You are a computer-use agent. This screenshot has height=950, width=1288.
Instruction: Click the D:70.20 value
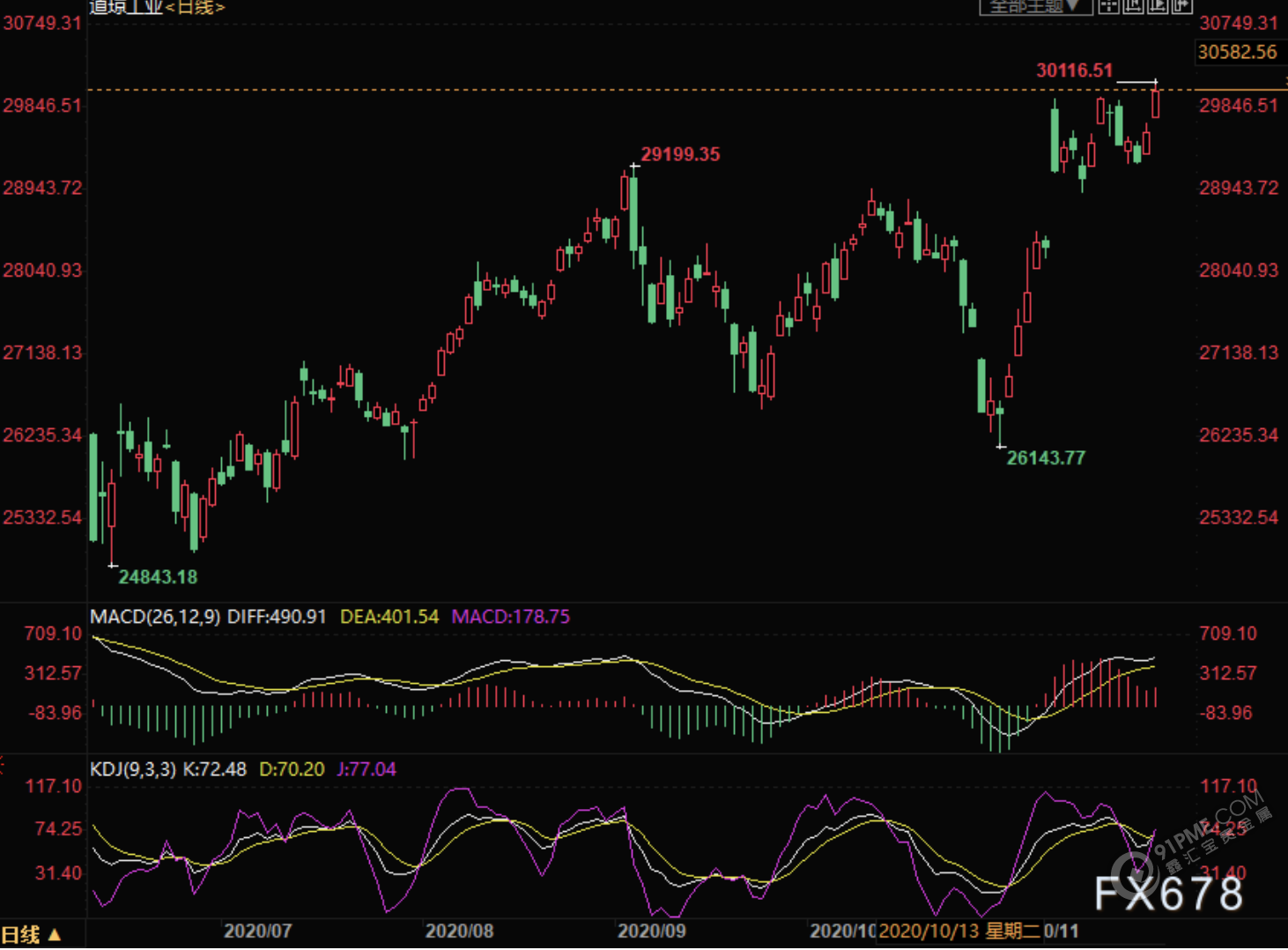[x=292, y=769]
